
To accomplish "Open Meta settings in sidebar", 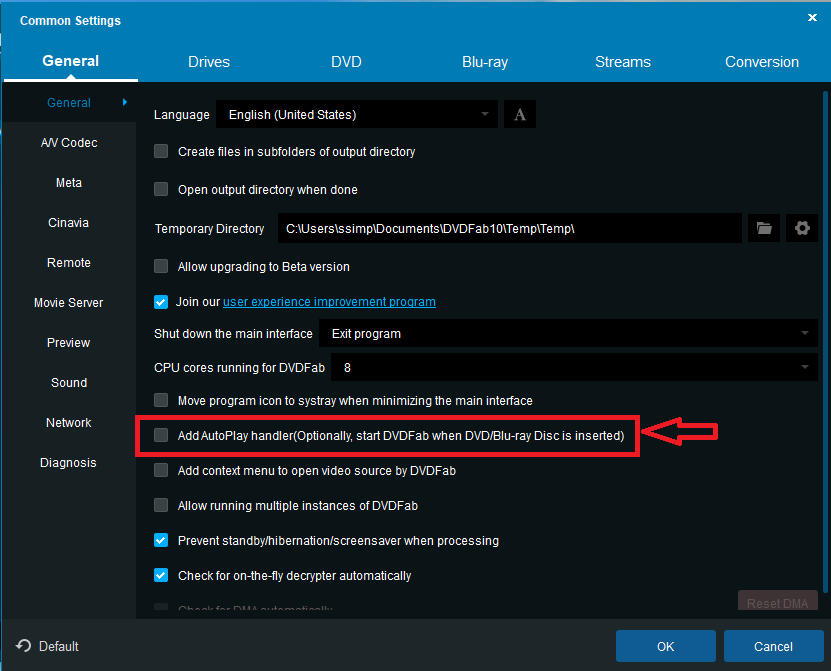I will (69, 182).
